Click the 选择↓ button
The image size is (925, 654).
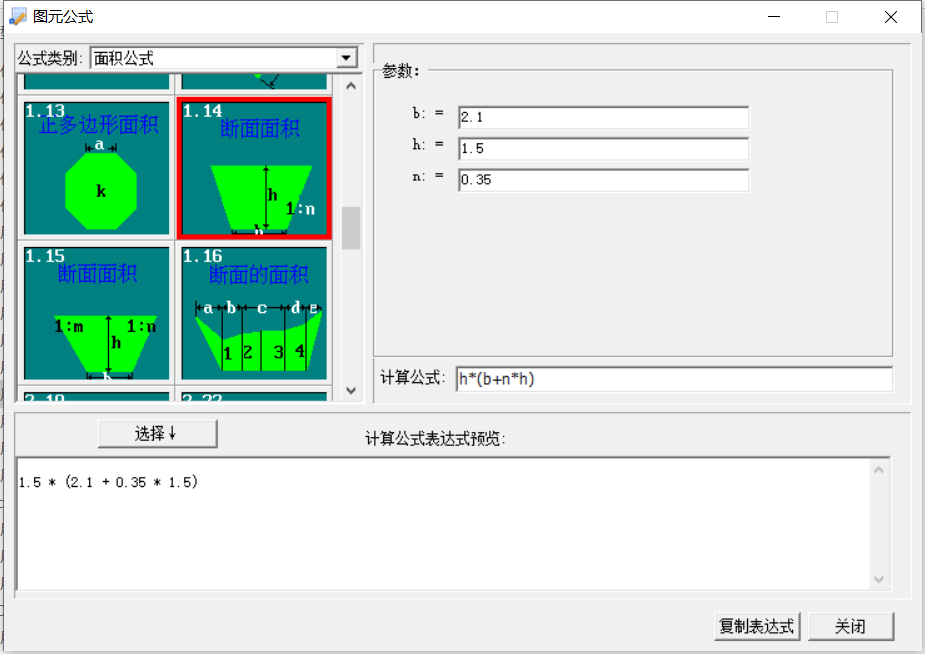158,434
